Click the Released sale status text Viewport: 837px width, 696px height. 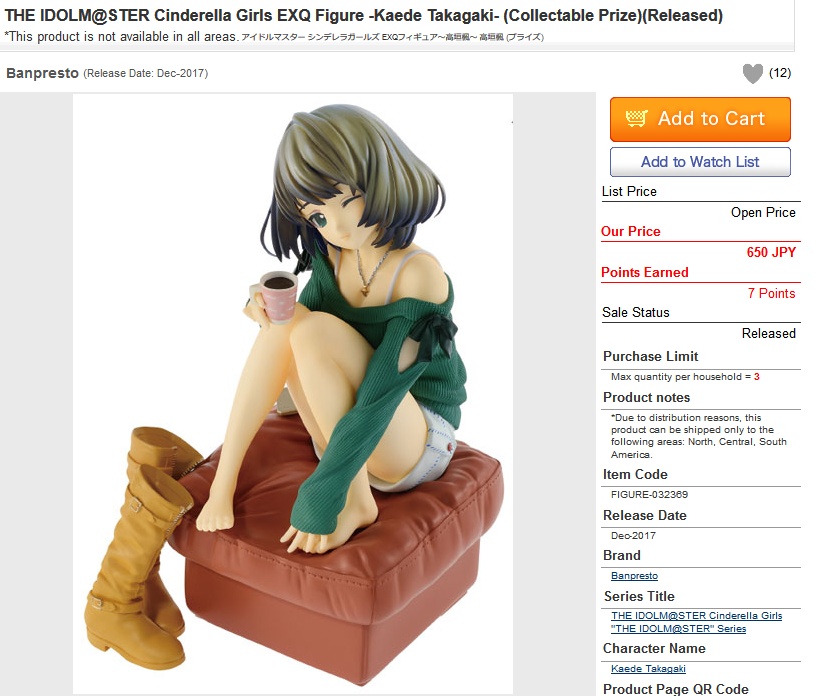(769, 334)
